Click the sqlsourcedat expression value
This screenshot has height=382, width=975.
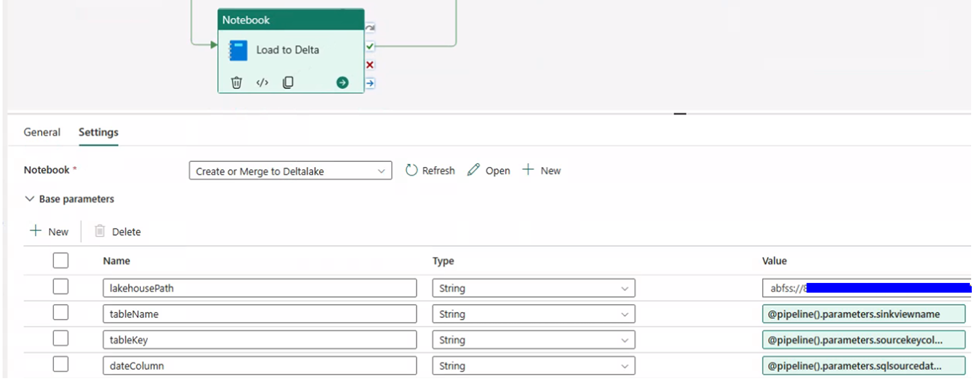click(864, 366)
